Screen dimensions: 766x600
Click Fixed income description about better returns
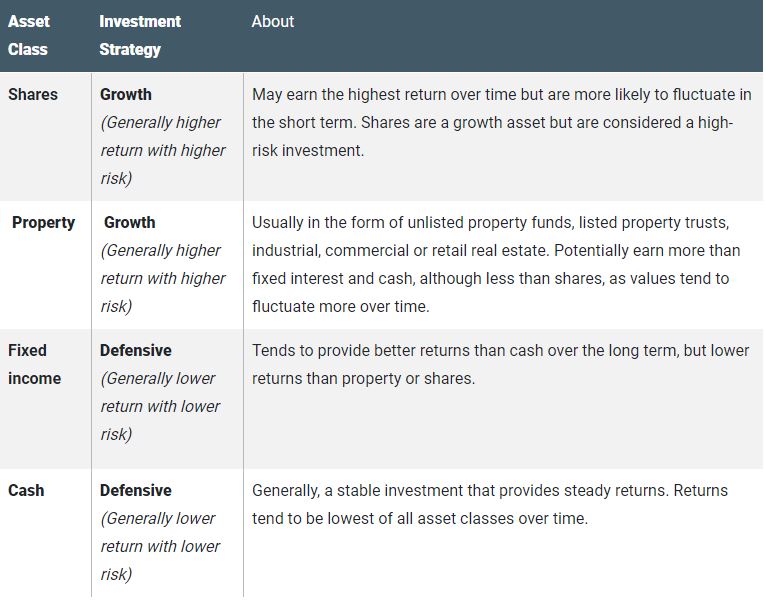[x=500, y=364]
